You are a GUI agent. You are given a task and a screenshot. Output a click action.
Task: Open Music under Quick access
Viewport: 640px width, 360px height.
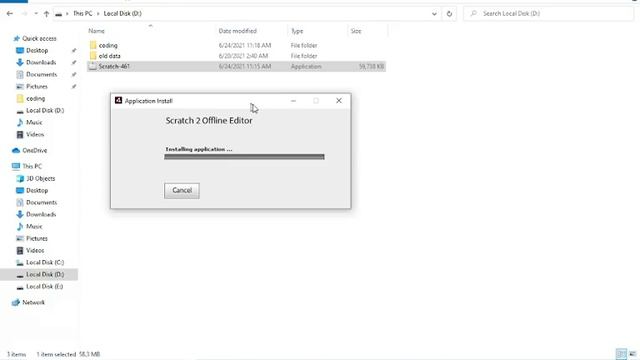tap(34, 122)
